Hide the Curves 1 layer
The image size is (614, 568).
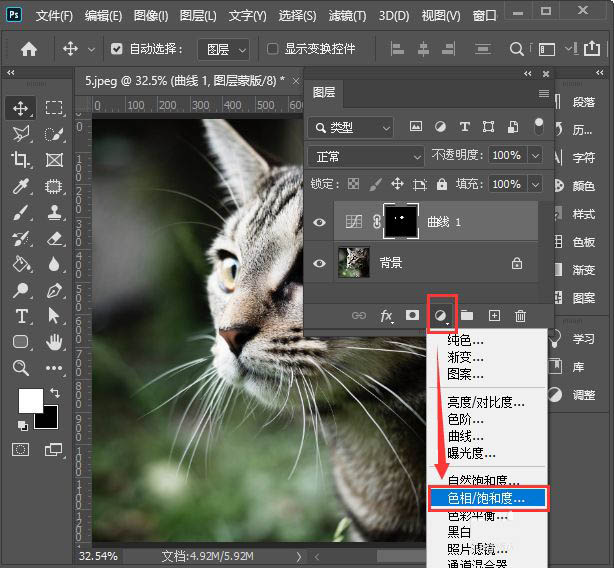[320, 222]
